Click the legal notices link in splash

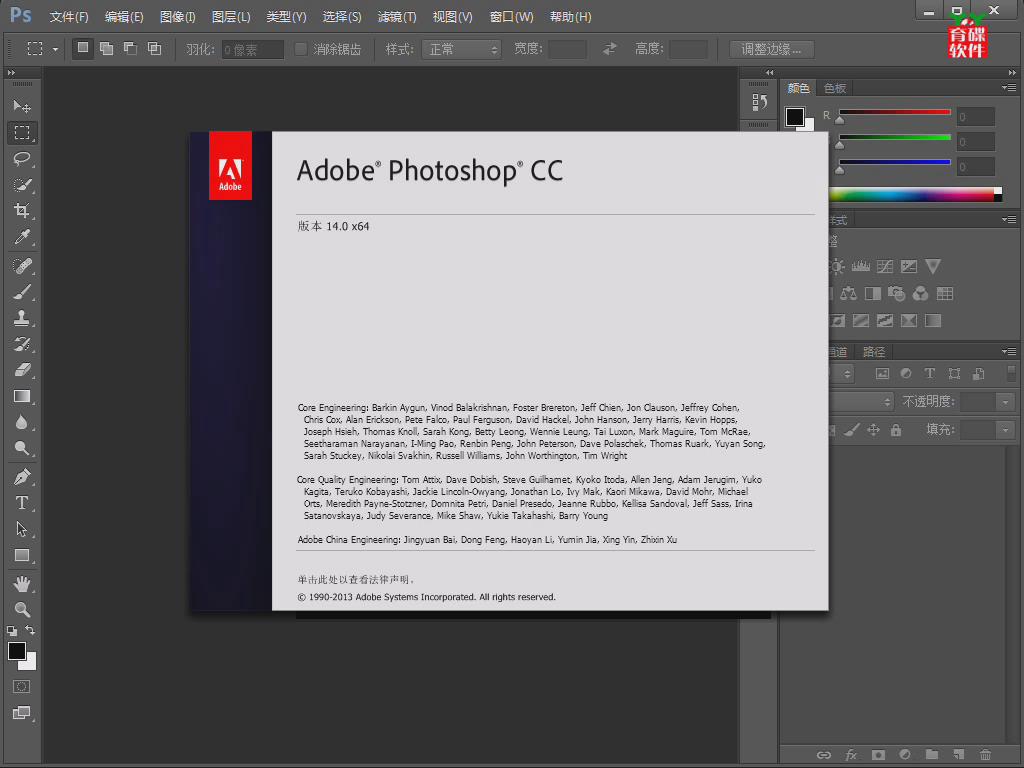click(356, 579)
